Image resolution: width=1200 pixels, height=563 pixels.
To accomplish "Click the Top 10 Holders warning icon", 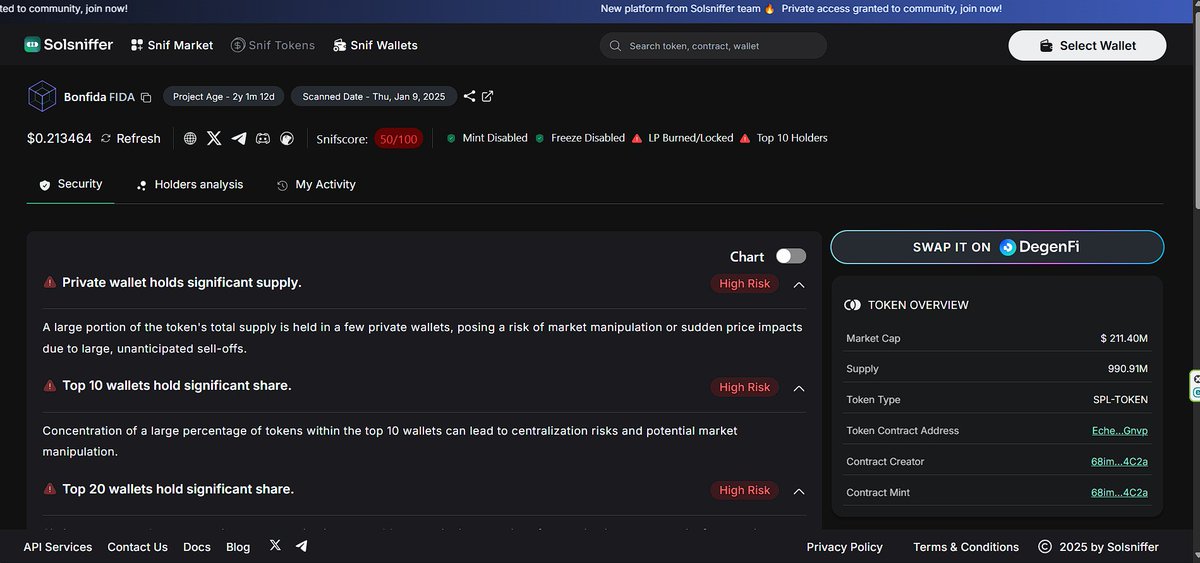I will pyautogui.click(x=745, y=138).
